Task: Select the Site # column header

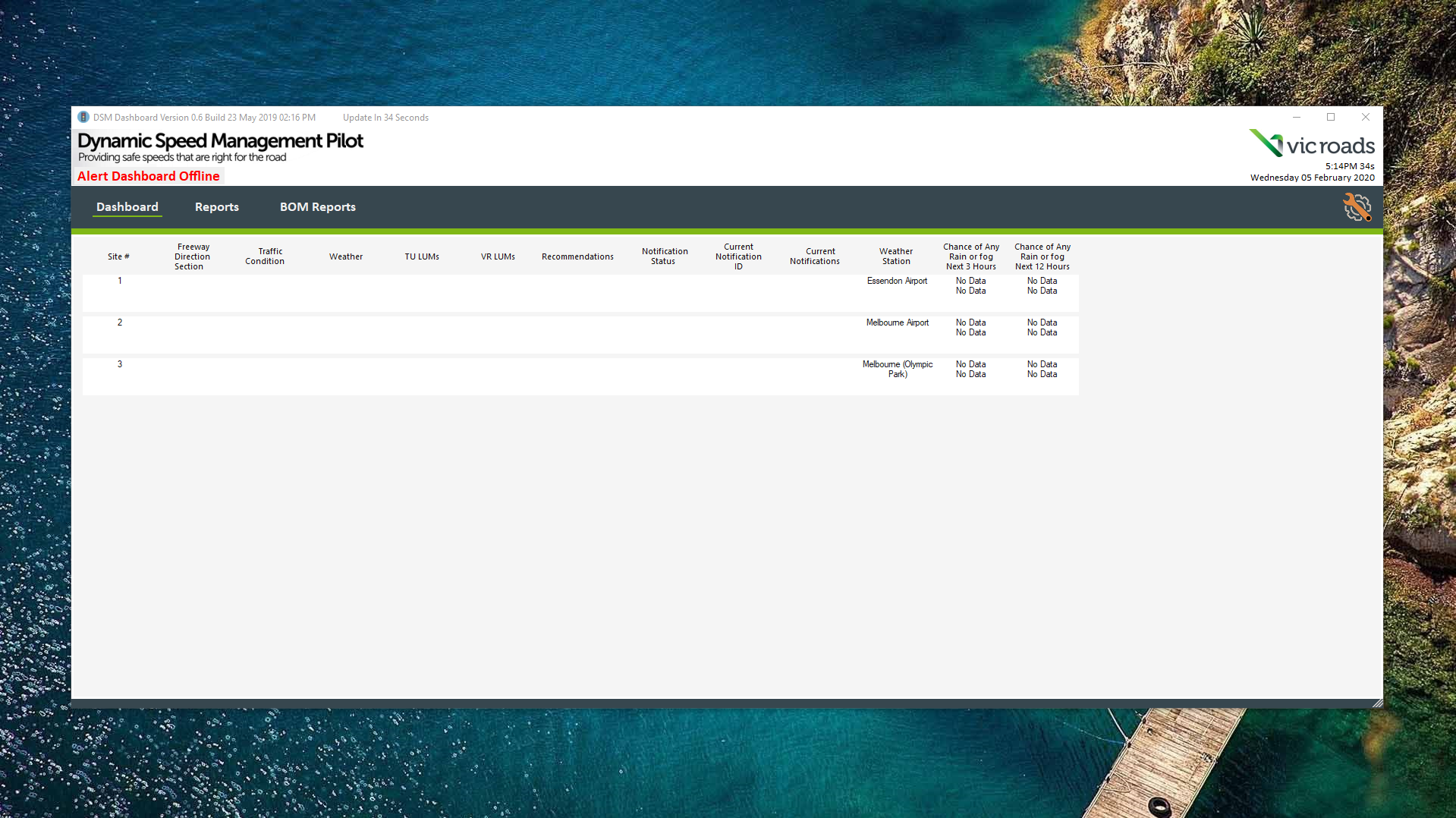Action: (x=118, y=256)
